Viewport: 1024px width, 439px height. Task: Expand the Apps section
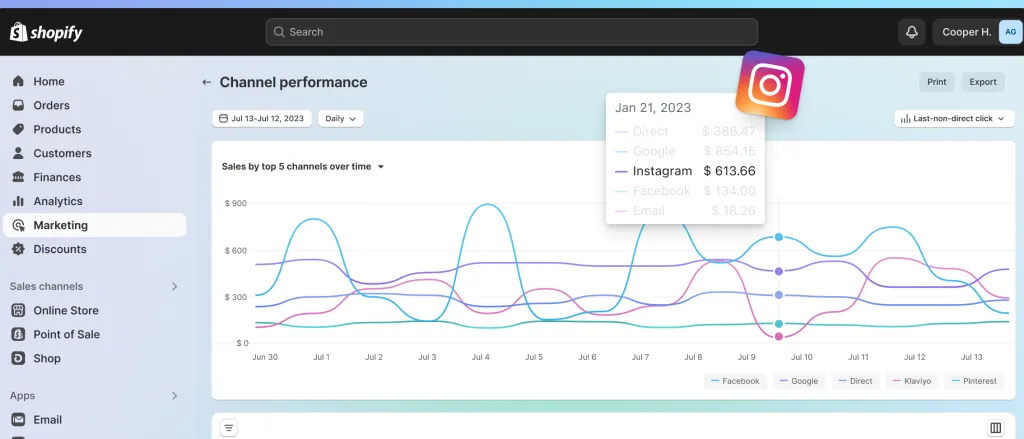[174, 395]
